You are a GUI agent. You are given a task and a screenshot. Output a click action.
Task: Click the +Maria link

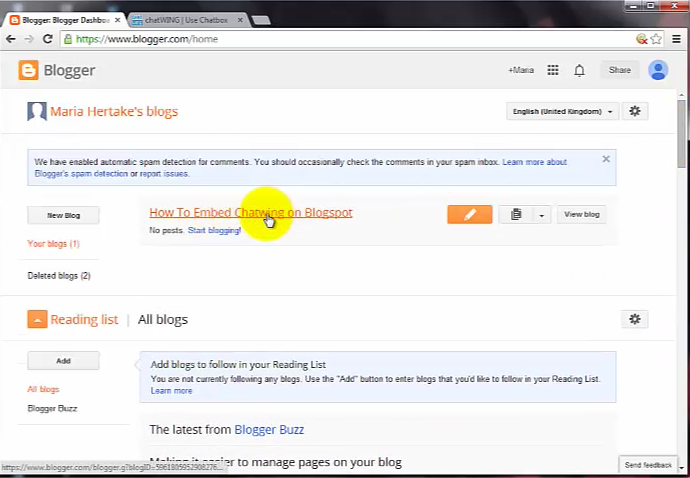pos(521,70)
